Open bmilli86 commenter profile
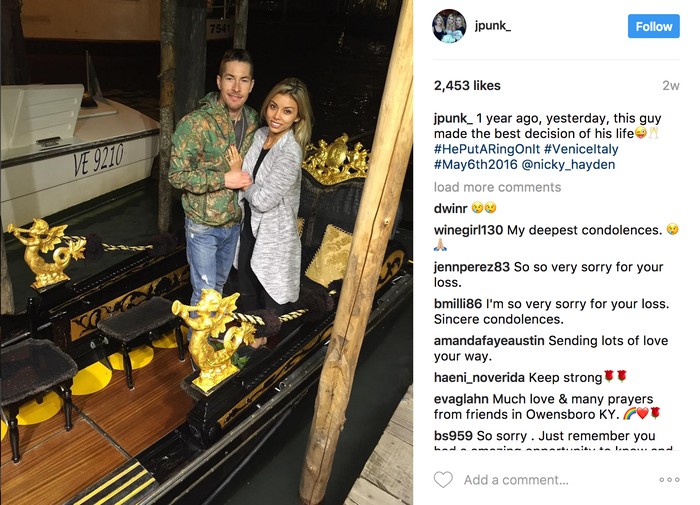The width and height of the screenshot is (700, 505). 458,304
